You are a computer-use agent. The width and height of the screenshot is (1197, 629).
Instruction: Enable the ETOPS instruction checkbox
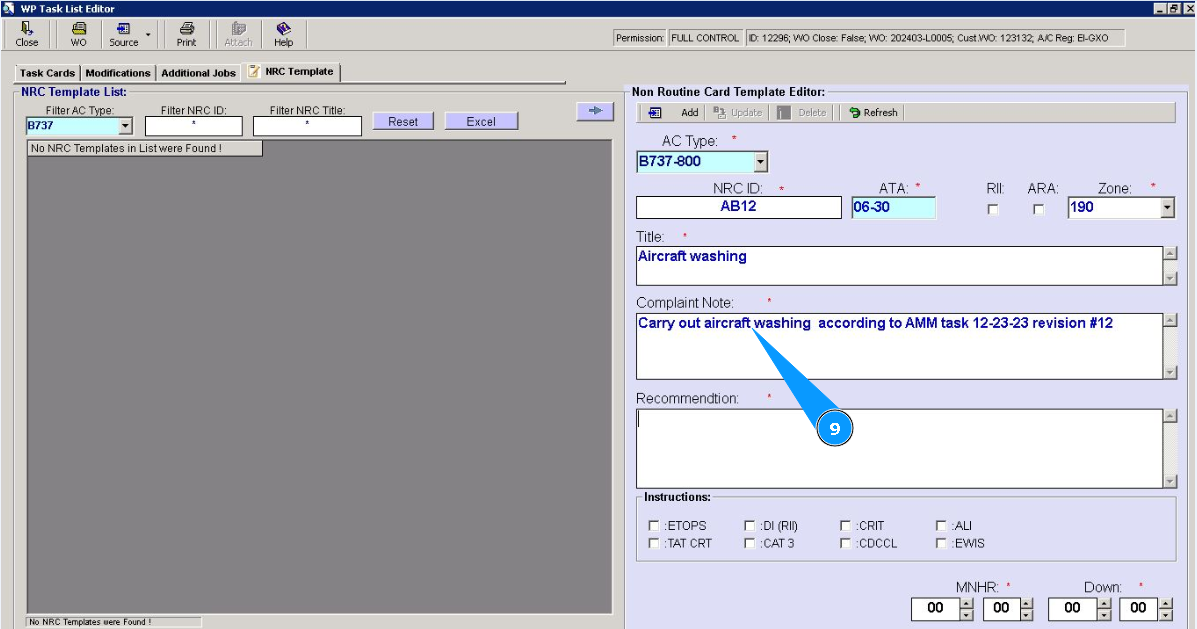(x=653, y=525)
